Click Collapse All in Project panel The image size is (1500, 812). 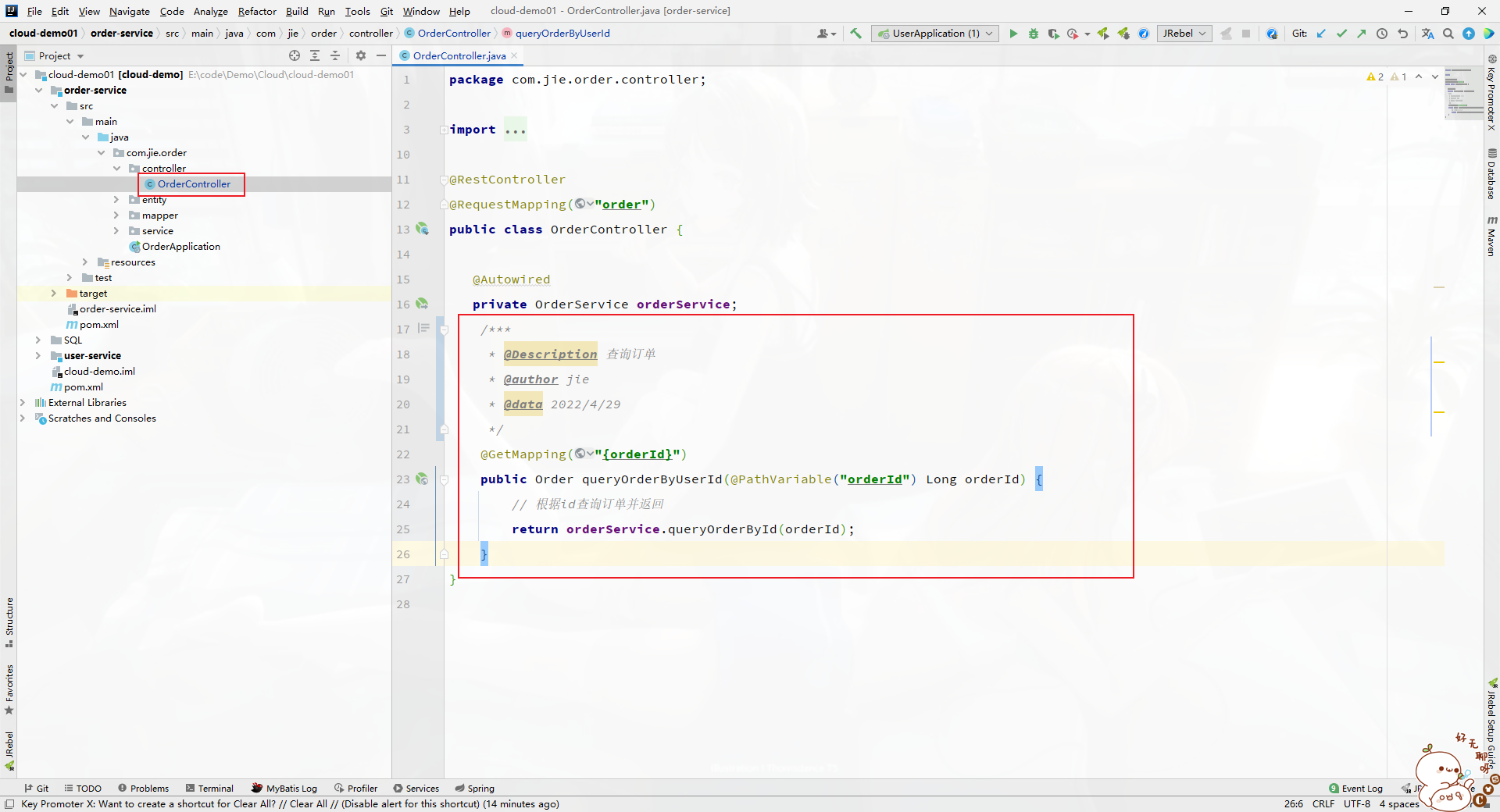pyautogui.click(x=335, y=55)
